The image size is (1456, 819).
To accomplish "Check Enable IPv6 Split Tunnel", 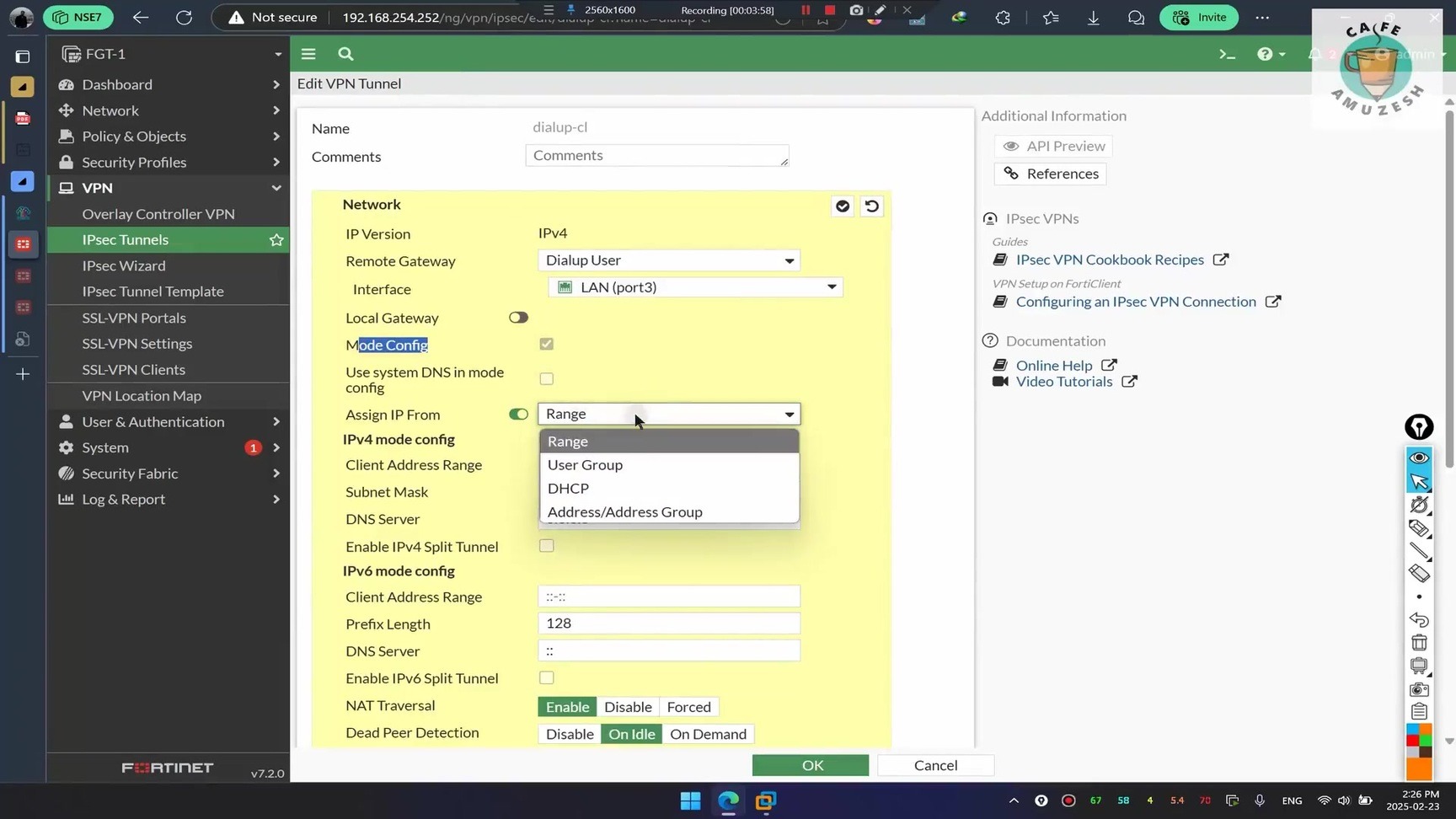I will click(547, 678).
